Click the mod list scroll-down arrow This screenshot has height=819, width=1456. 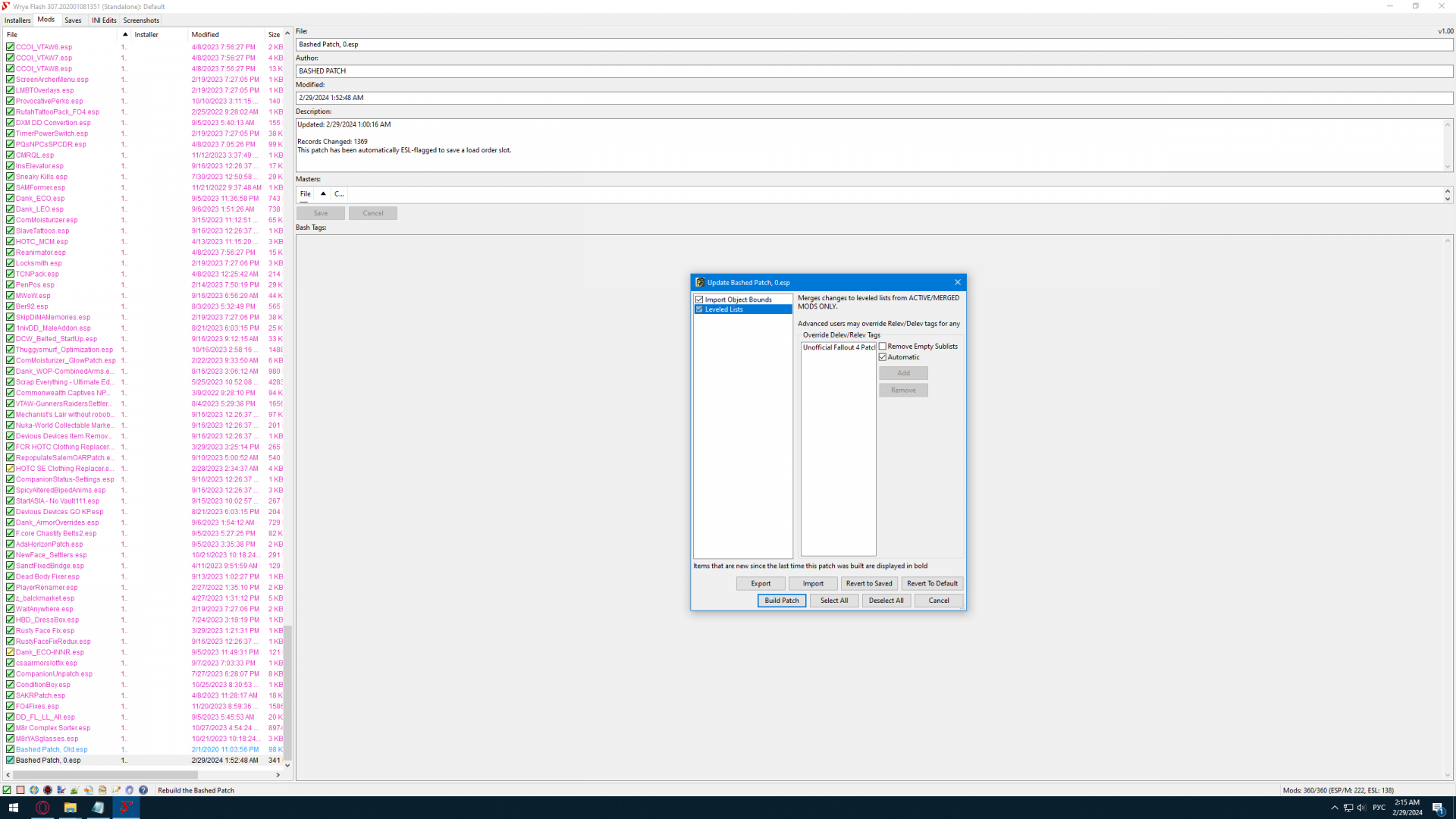click(x=287, y=765)
